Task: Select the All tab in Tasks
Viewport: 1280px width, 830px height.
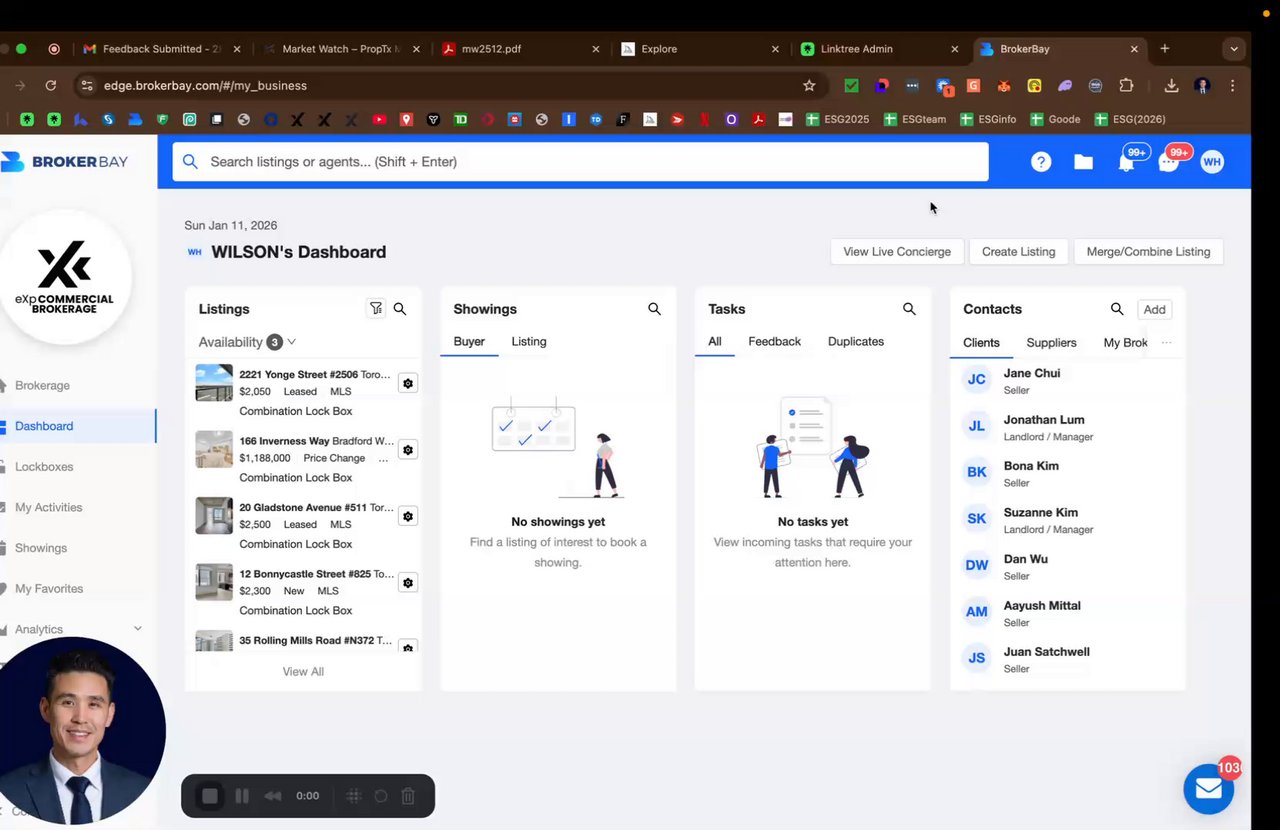Action: pyautogui.click(x=715, y=342)
